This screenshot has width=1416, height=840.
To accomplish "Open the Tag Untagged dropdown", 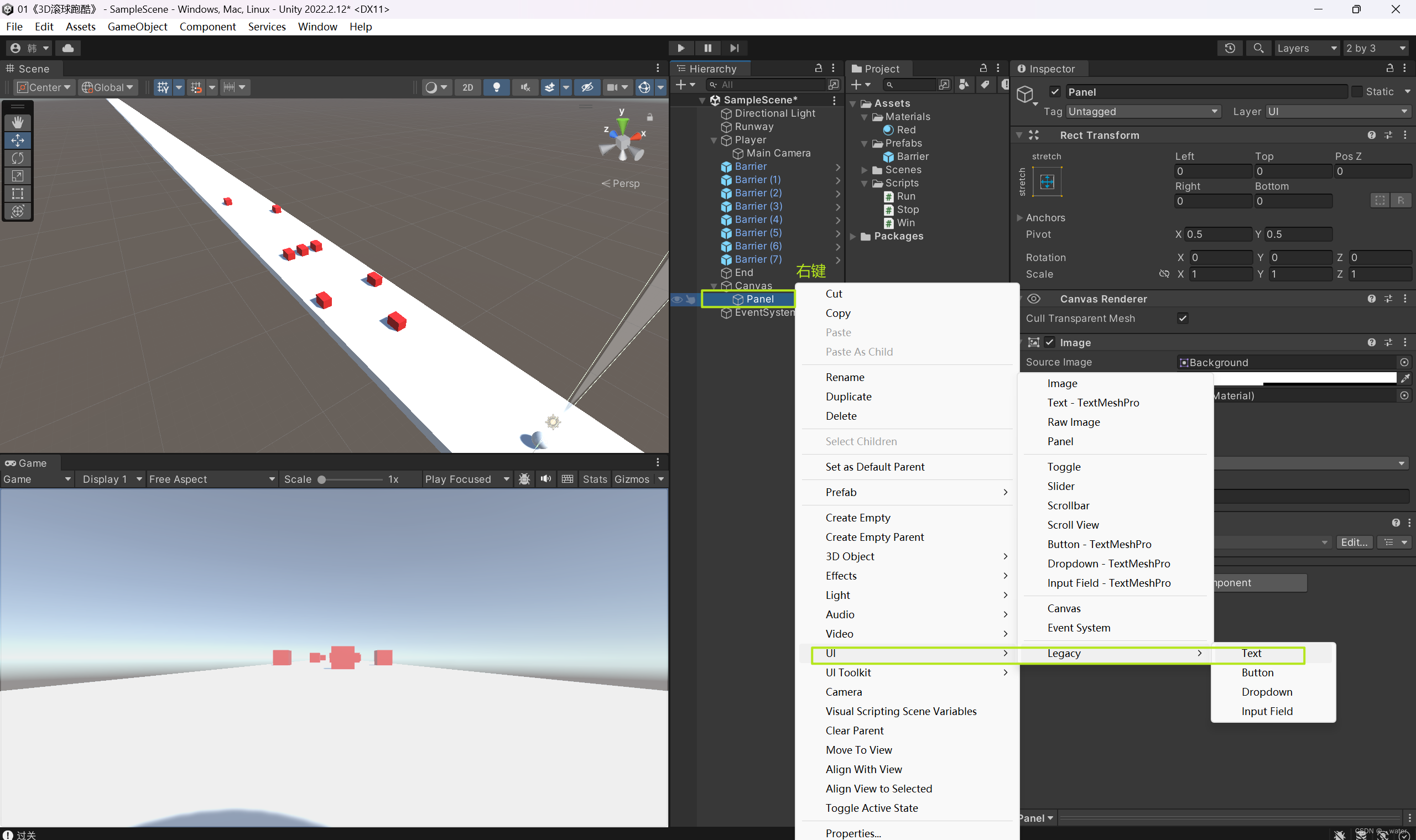I will tap(1143, 112).
